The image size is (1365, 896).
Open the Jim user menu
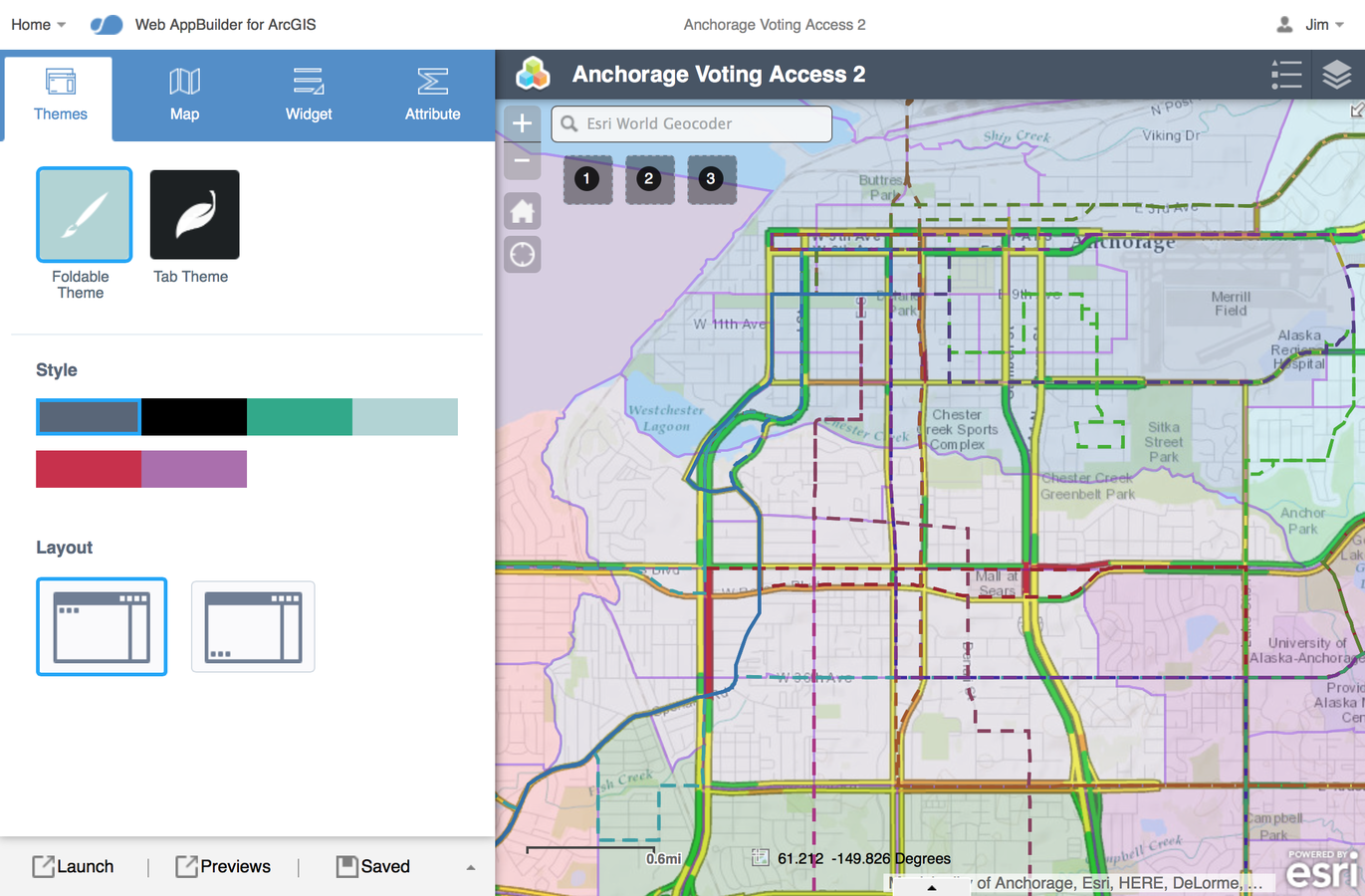[1324, 25]
